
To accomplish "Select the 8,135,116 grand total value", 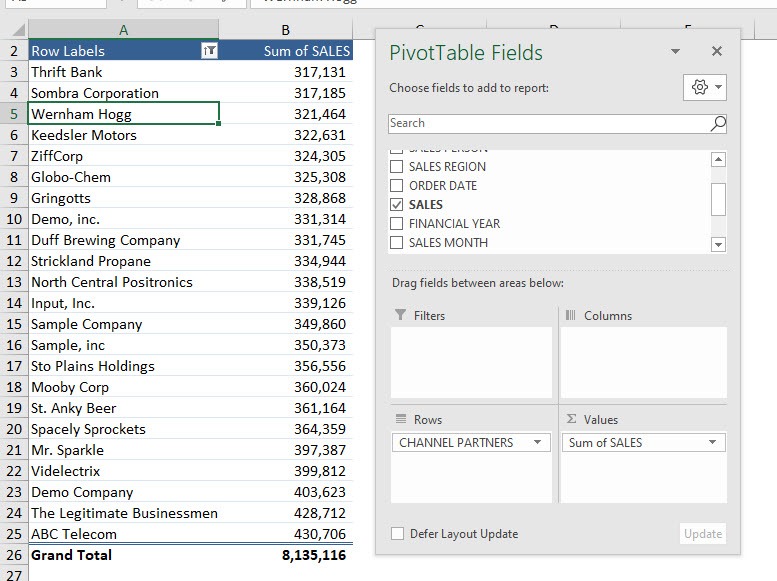I will click(x=285, y=555).
